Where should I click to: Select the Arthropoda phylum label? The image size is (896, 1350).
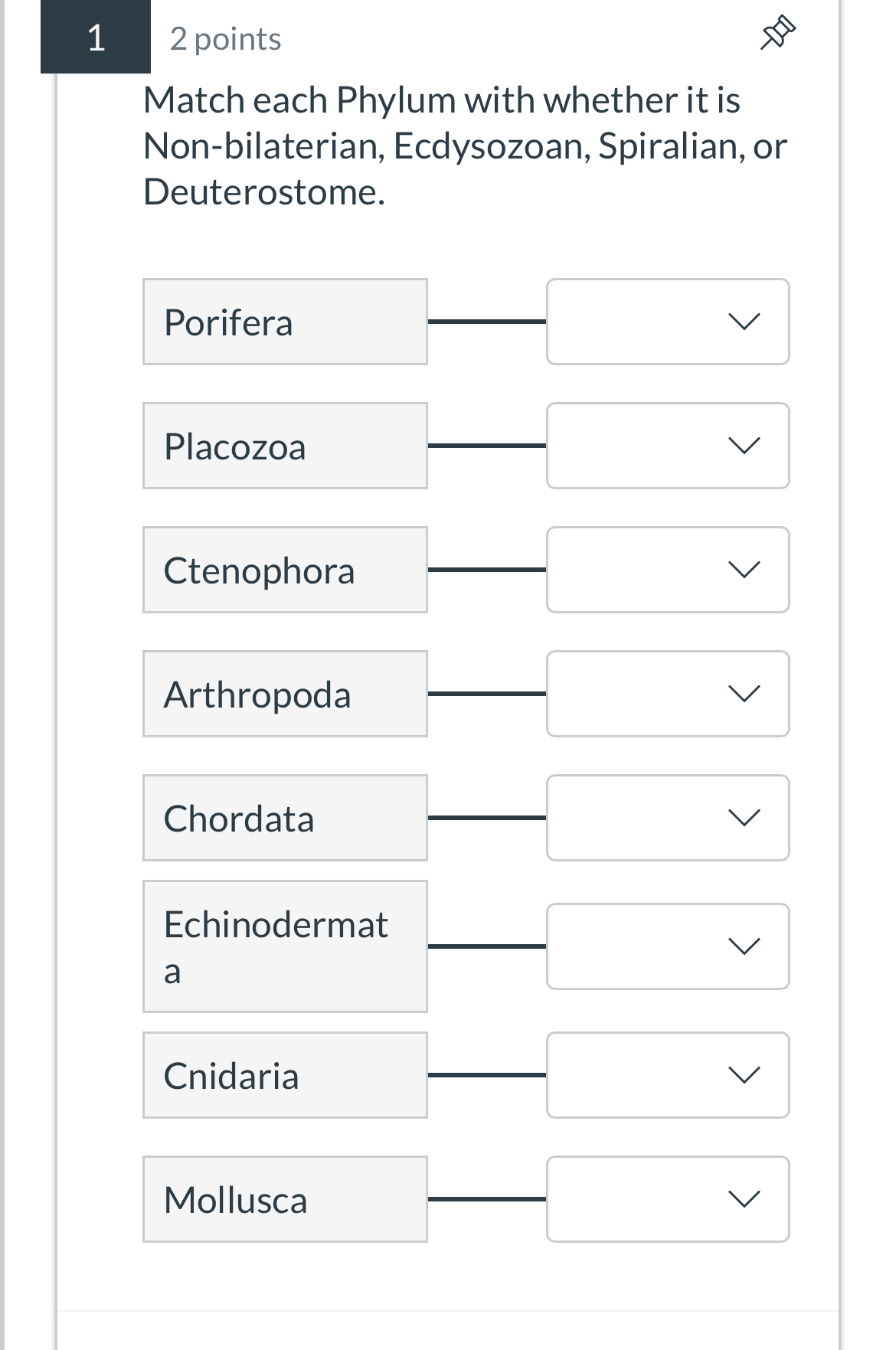284,694
